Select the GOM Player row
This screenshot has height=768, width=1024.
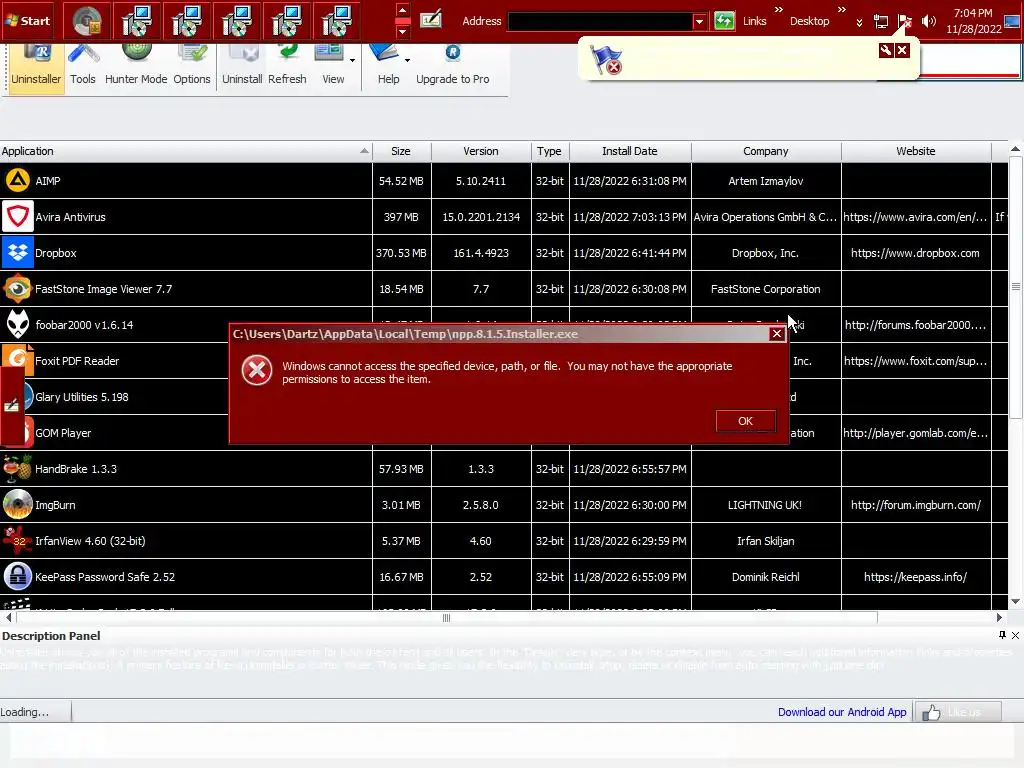click(114, 432)
